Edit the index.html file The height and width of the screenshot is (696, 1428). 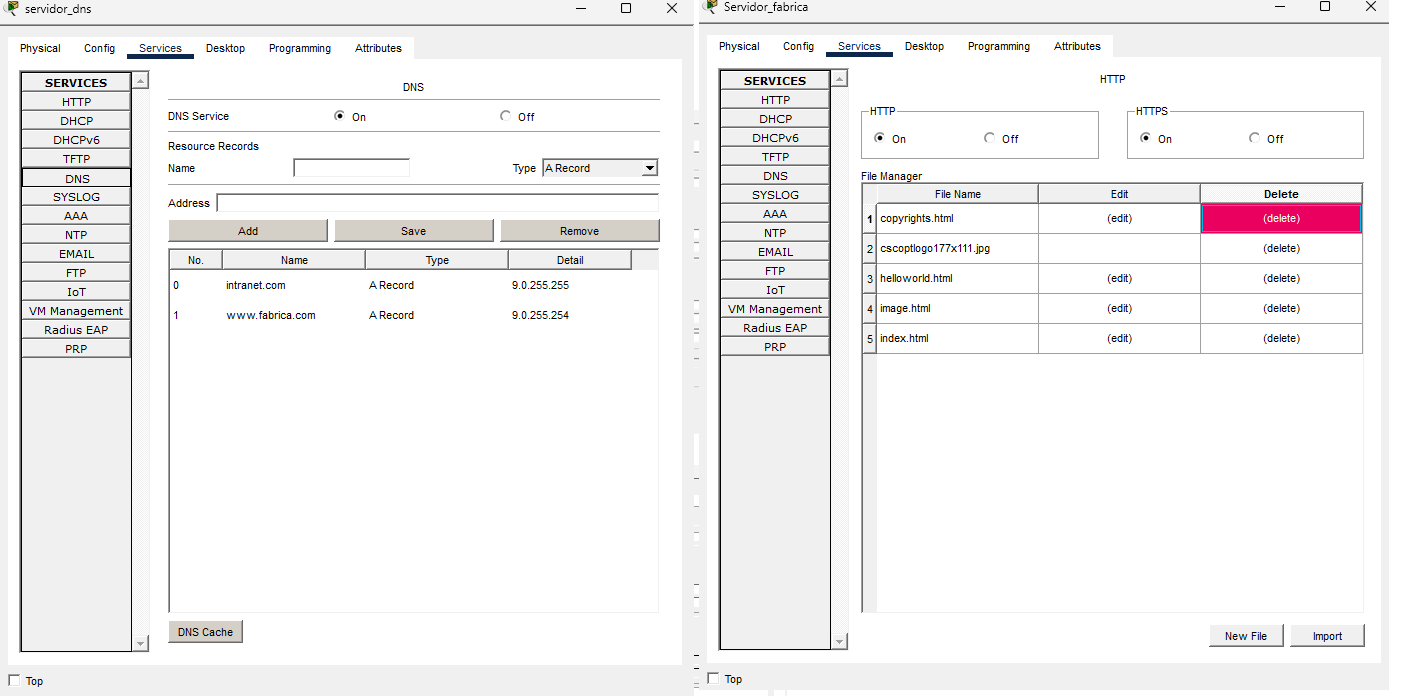pyautogui.click(x=1119, y=338)
